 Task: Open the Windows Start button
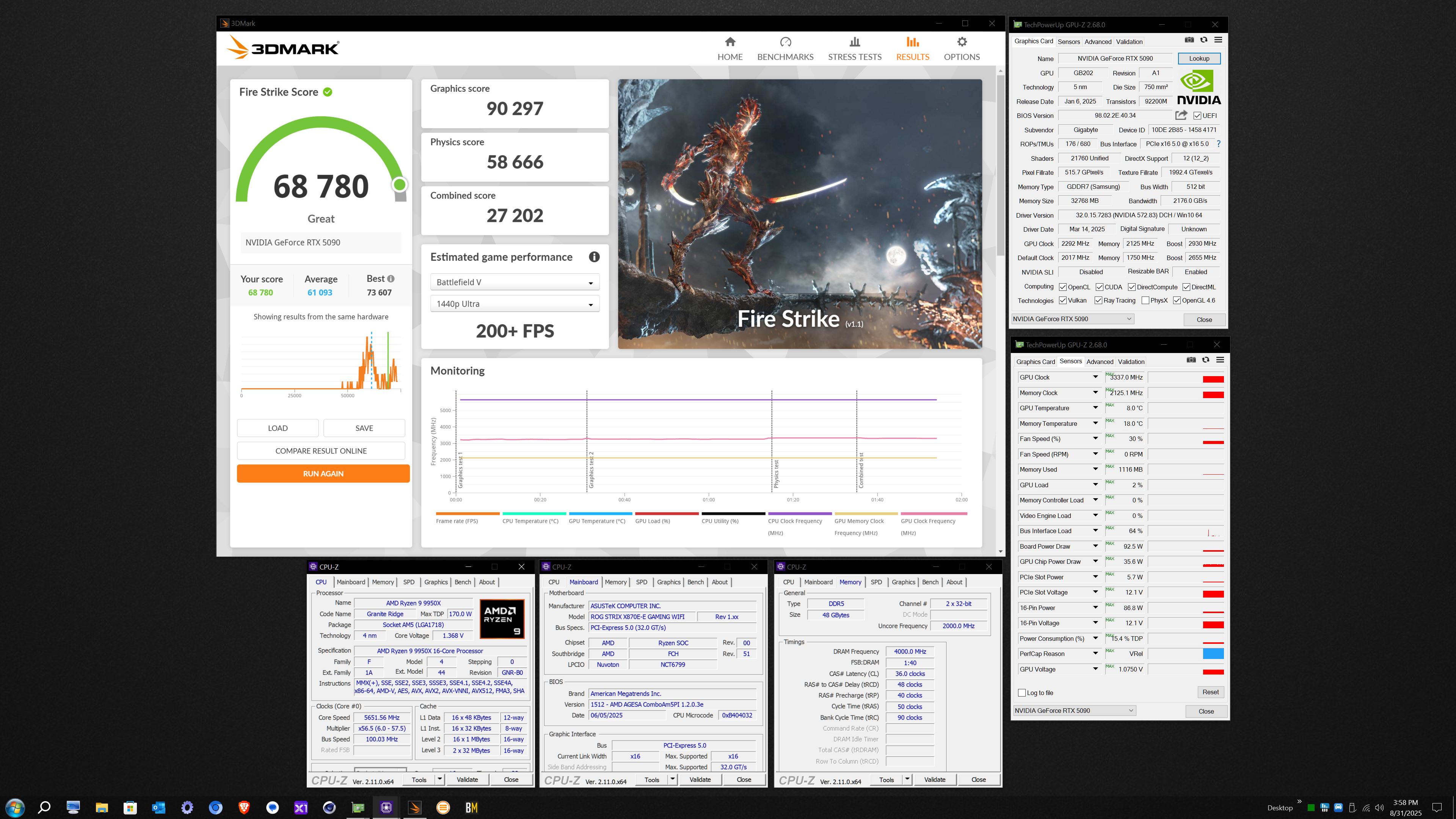15,807
